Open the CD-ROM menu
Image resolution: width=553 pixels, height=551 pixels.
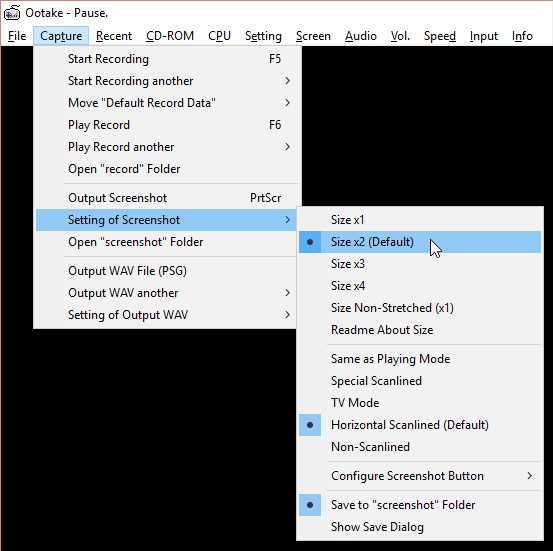[170, 36]
